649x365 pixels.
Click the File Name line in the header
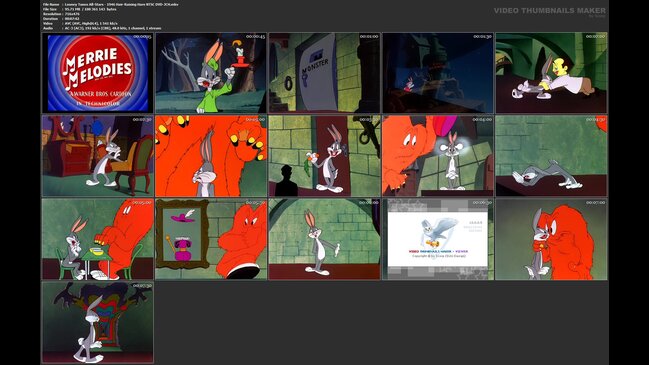111,4
